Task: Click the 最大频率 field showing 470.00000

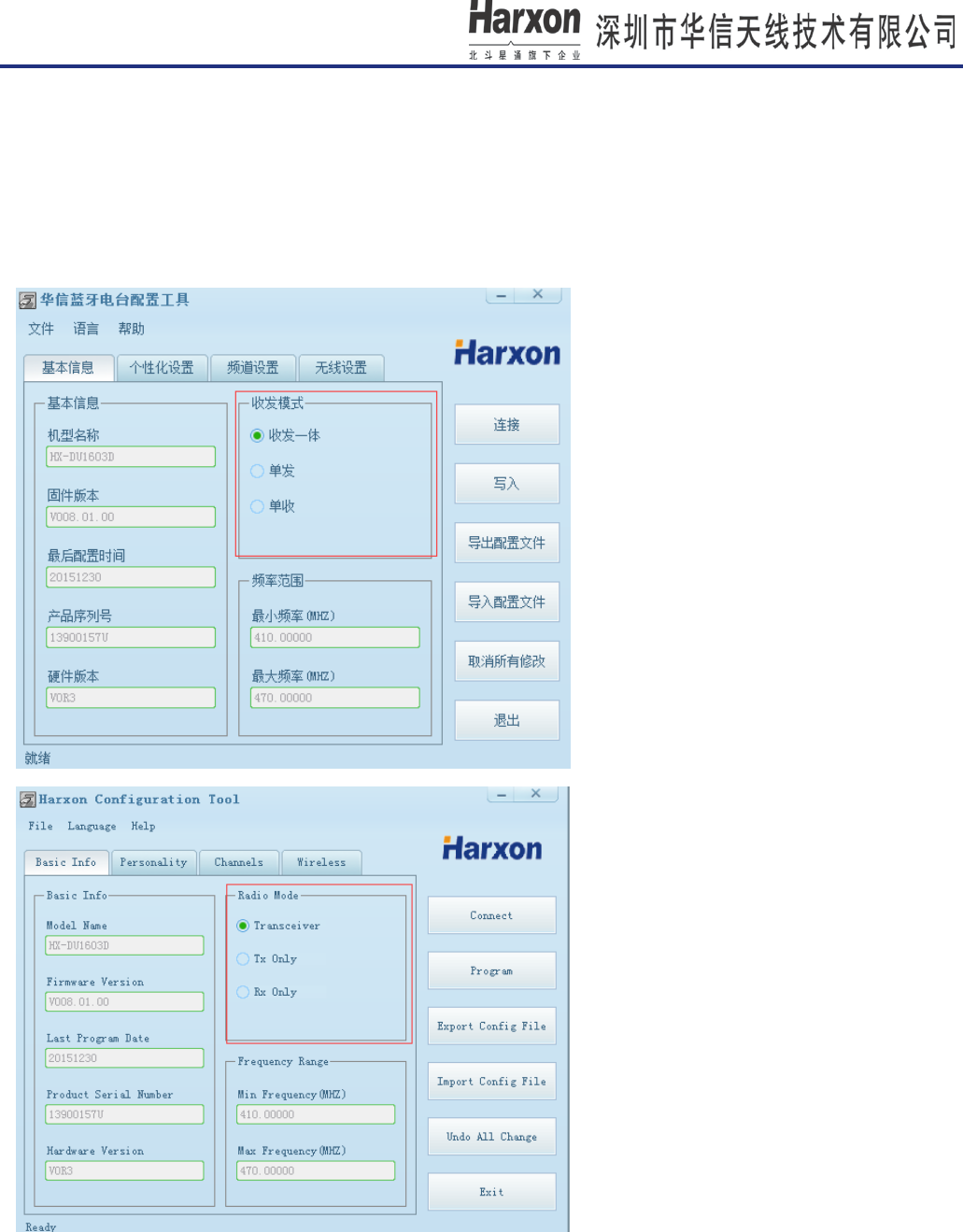Action: point(335,698)
